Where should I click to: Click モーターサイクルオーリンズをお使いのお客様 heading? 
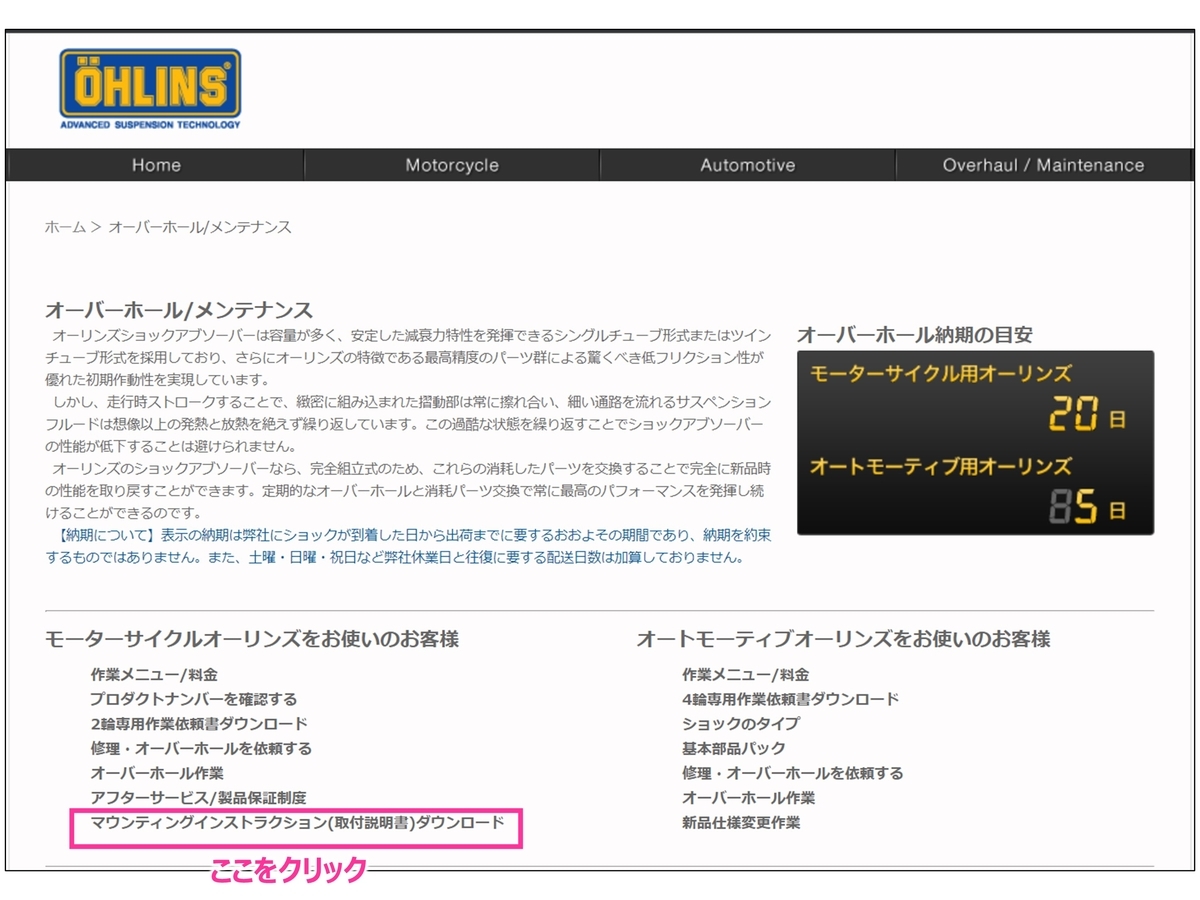click(x=252, y=639)
